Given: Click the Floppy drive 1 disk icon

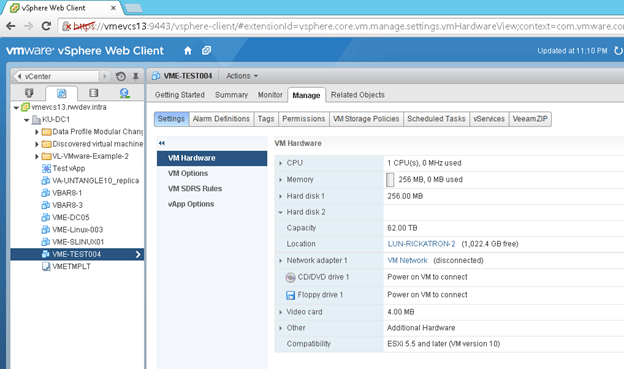Looking at the screenshot, I should tap(291, 295).
